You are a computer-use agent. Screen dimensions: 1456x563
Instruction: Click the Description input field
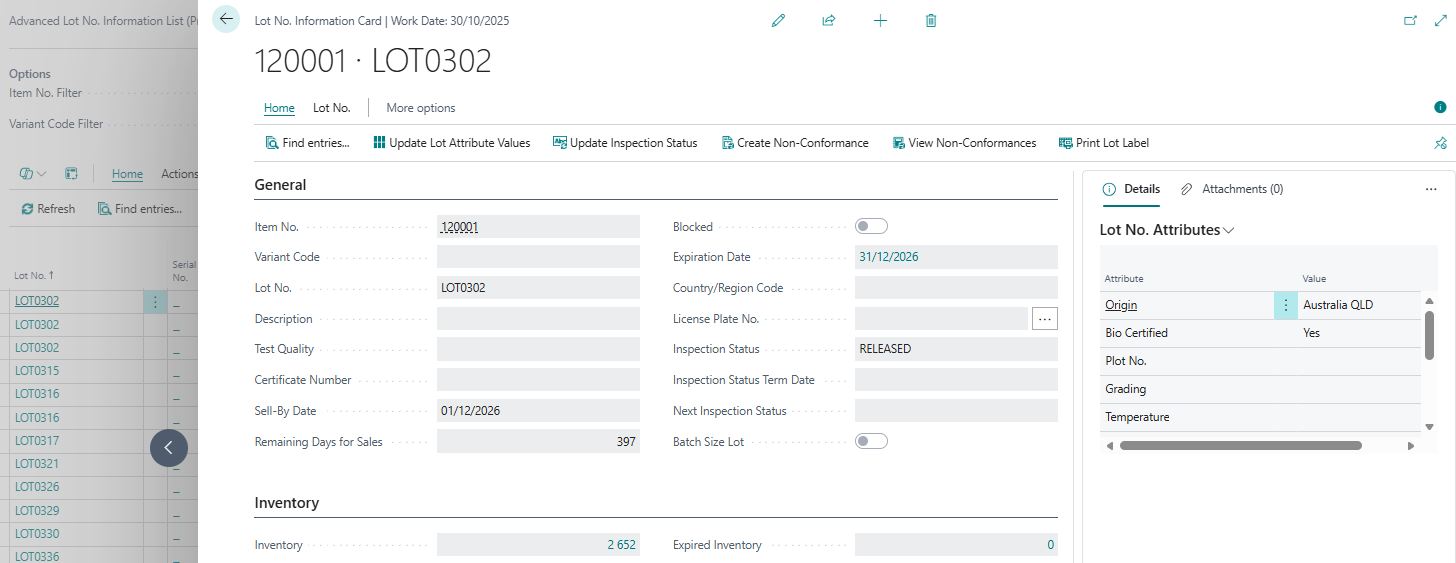coord(538,319)
